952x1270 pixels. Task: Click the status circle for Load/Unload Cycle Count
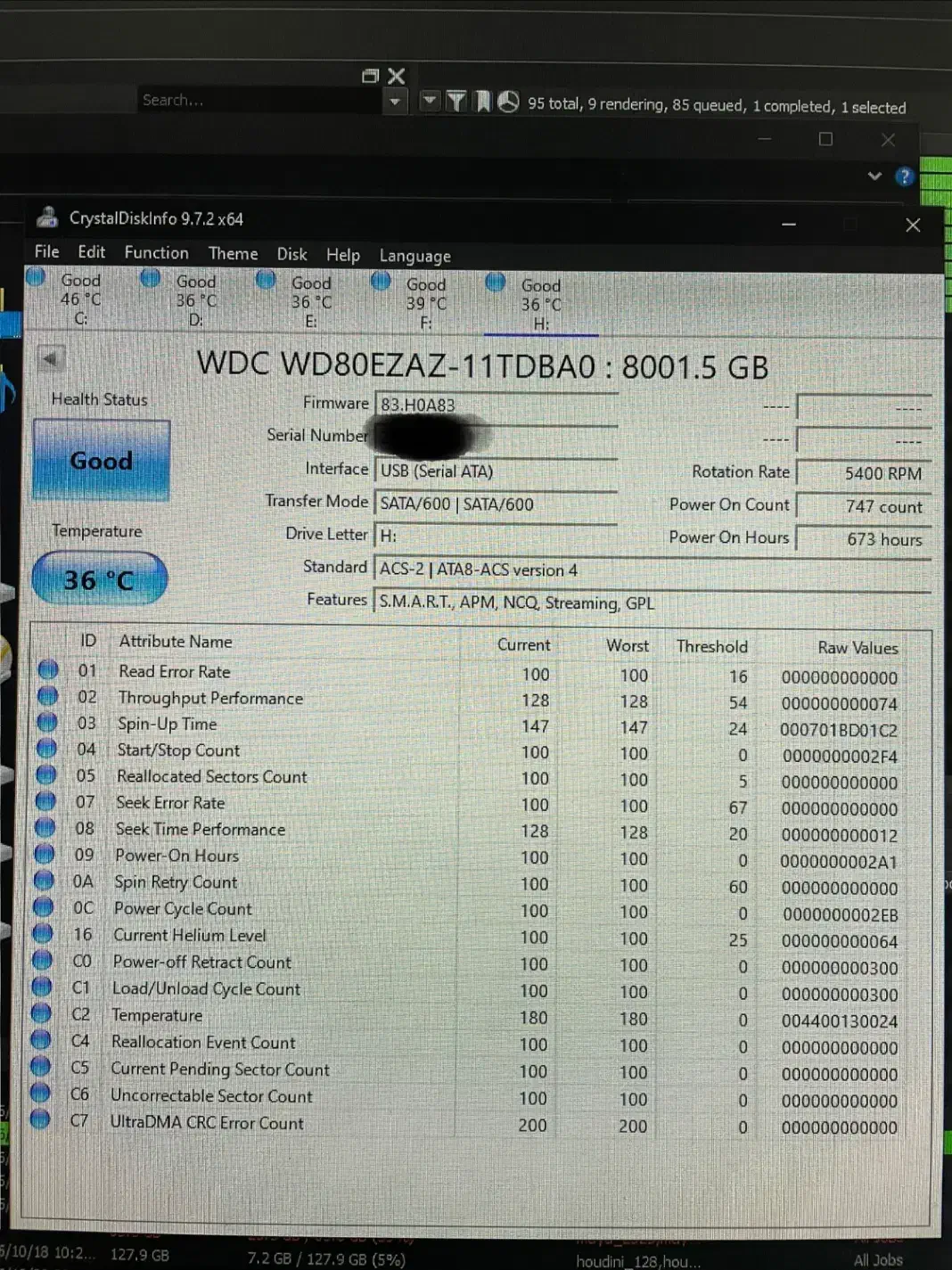pos(41,987)
